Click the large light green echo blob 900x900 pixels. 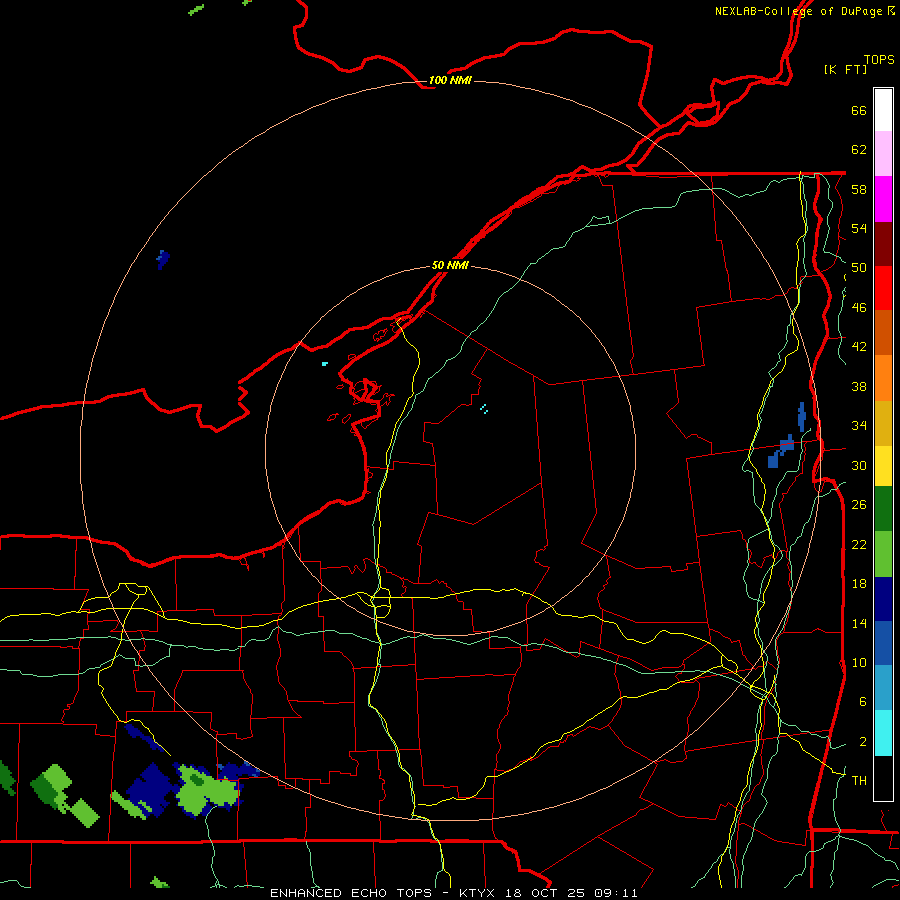point(205,790)
